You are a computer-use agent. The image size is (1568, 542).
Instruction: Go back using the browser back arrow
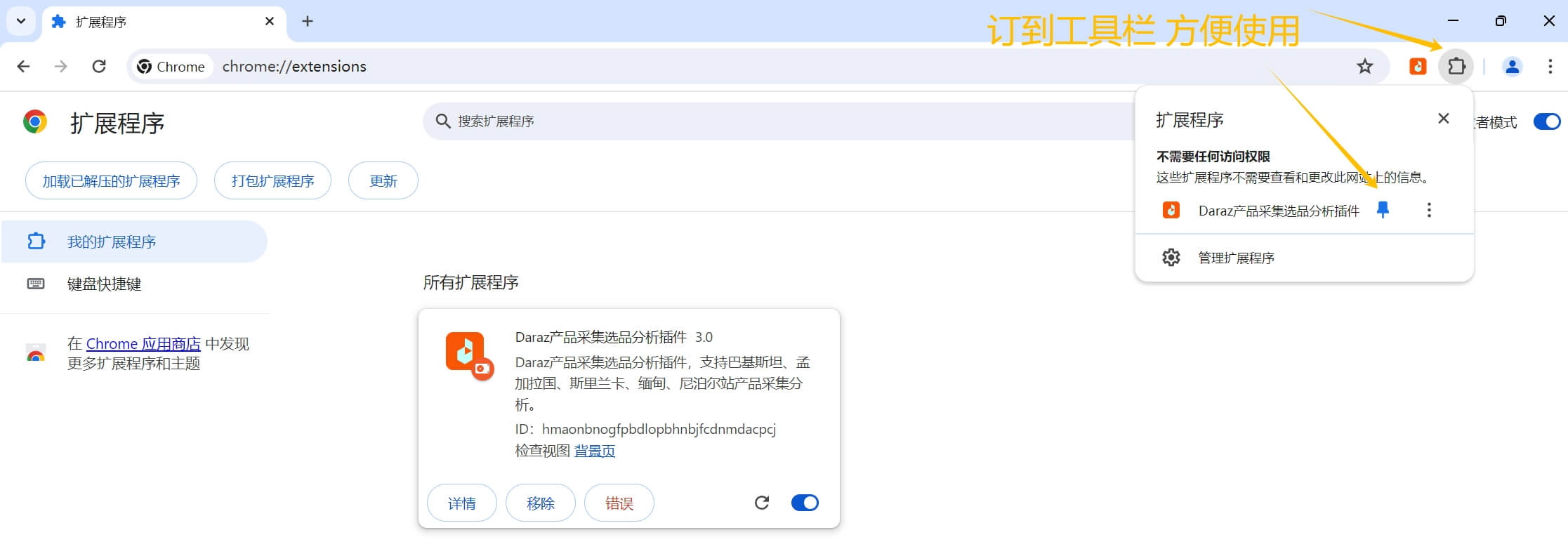23,66
